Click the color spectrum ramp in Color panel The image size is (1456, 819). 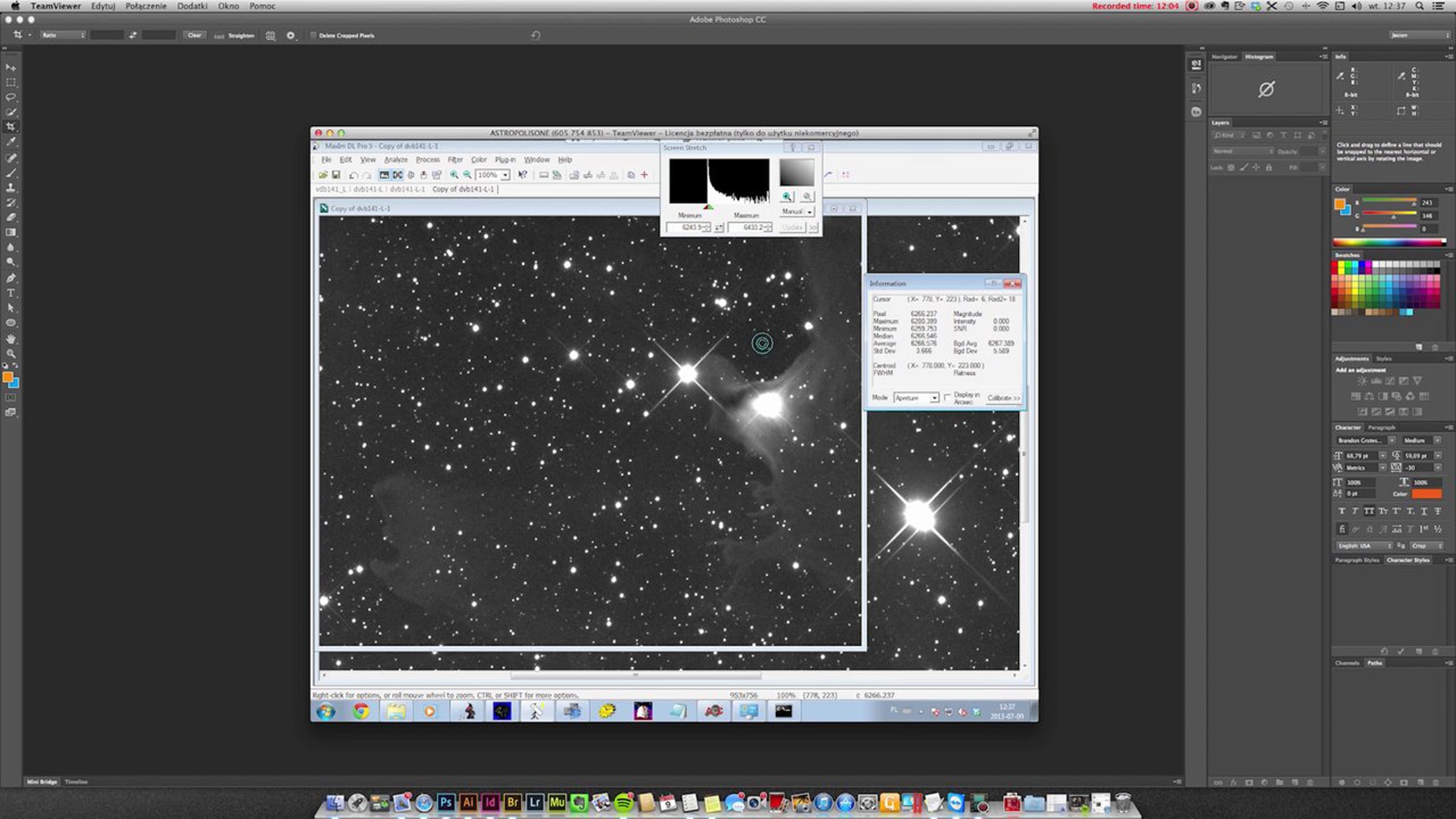(x=1390, y=243)
